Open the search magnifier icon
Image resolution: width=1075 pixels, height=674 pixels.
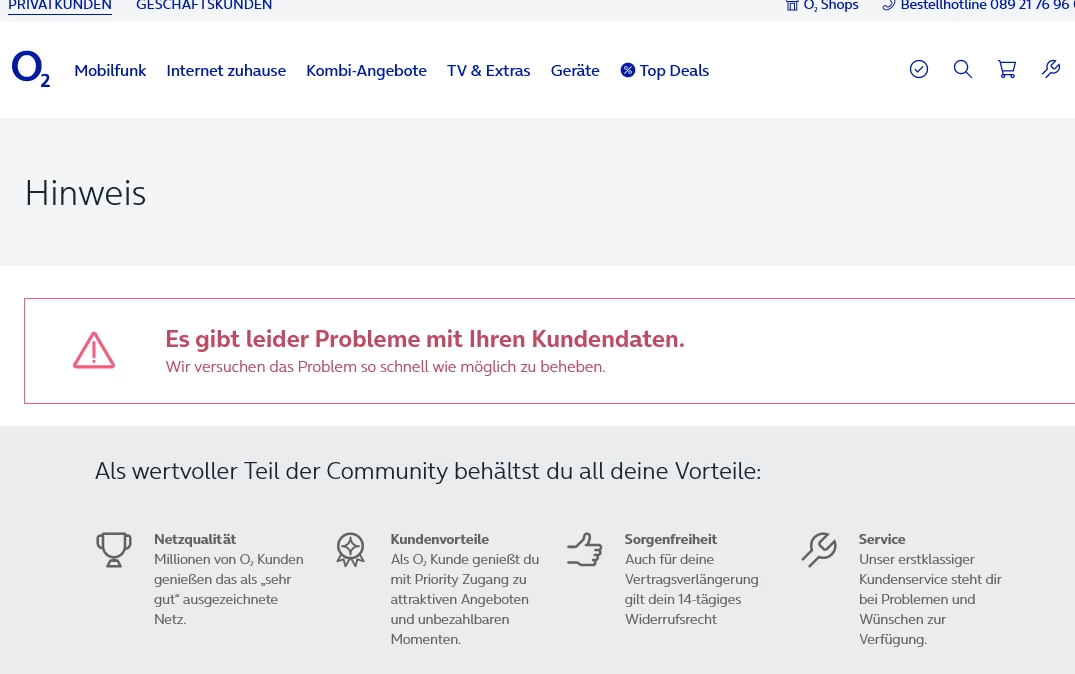[x=963, y=69]
